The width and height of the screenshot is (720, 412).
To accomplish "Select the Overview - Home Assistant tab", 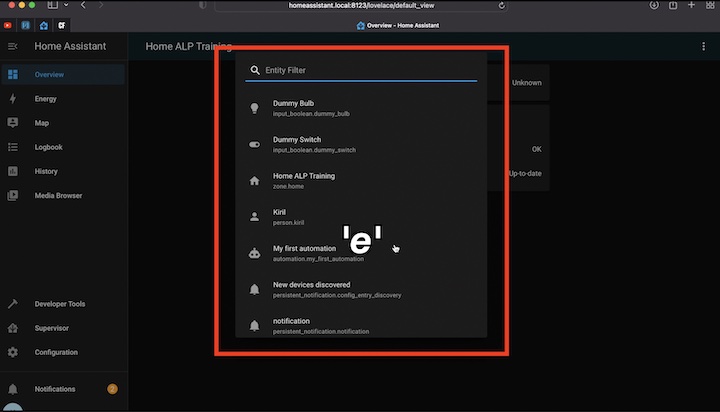I will point(398,25).
